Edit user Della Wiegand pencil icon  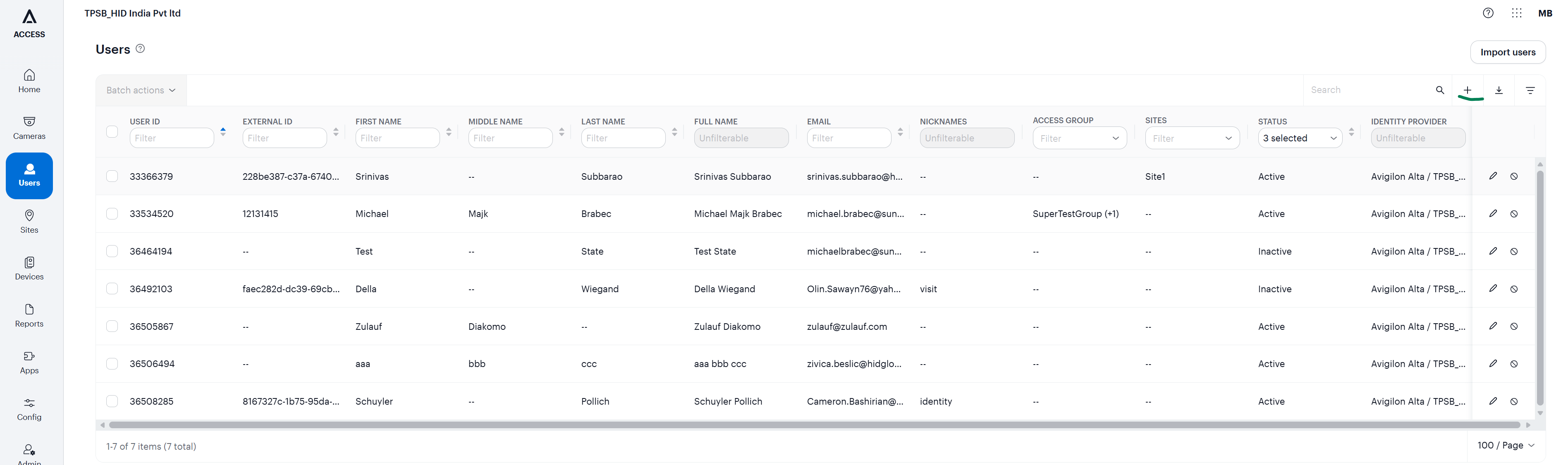pyautogui.click(x=1493, y=289)
